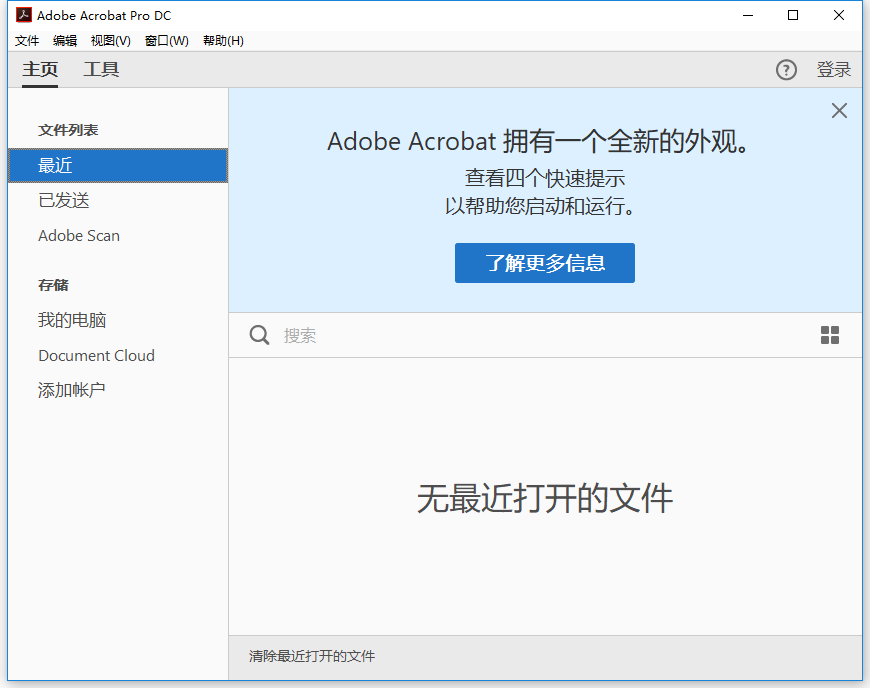This screenshot has width=870, height=688.
Task: Open the 文件 menu
Action: point(27,41)
